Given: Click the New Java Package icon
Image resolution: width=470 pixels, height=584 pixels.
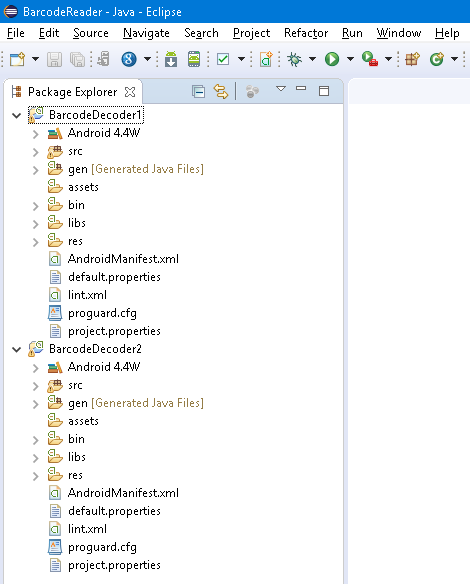Looking at the screenshot, I should click(x=412, y=59).
